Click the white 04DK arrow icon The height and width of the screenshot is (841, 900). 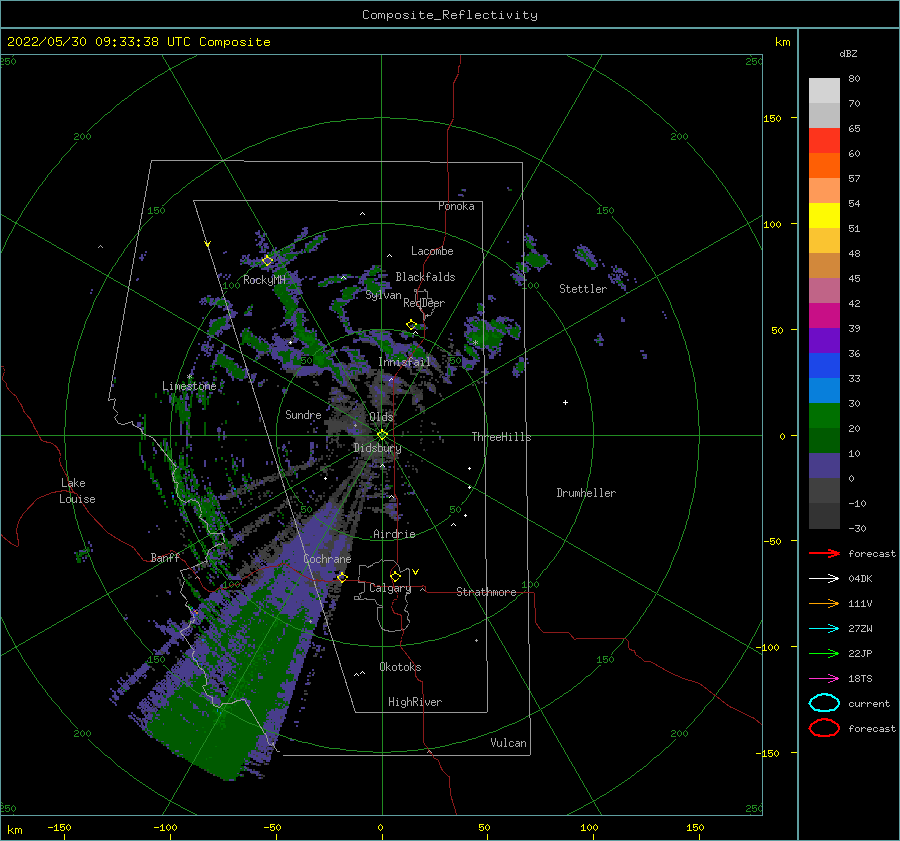824,578
